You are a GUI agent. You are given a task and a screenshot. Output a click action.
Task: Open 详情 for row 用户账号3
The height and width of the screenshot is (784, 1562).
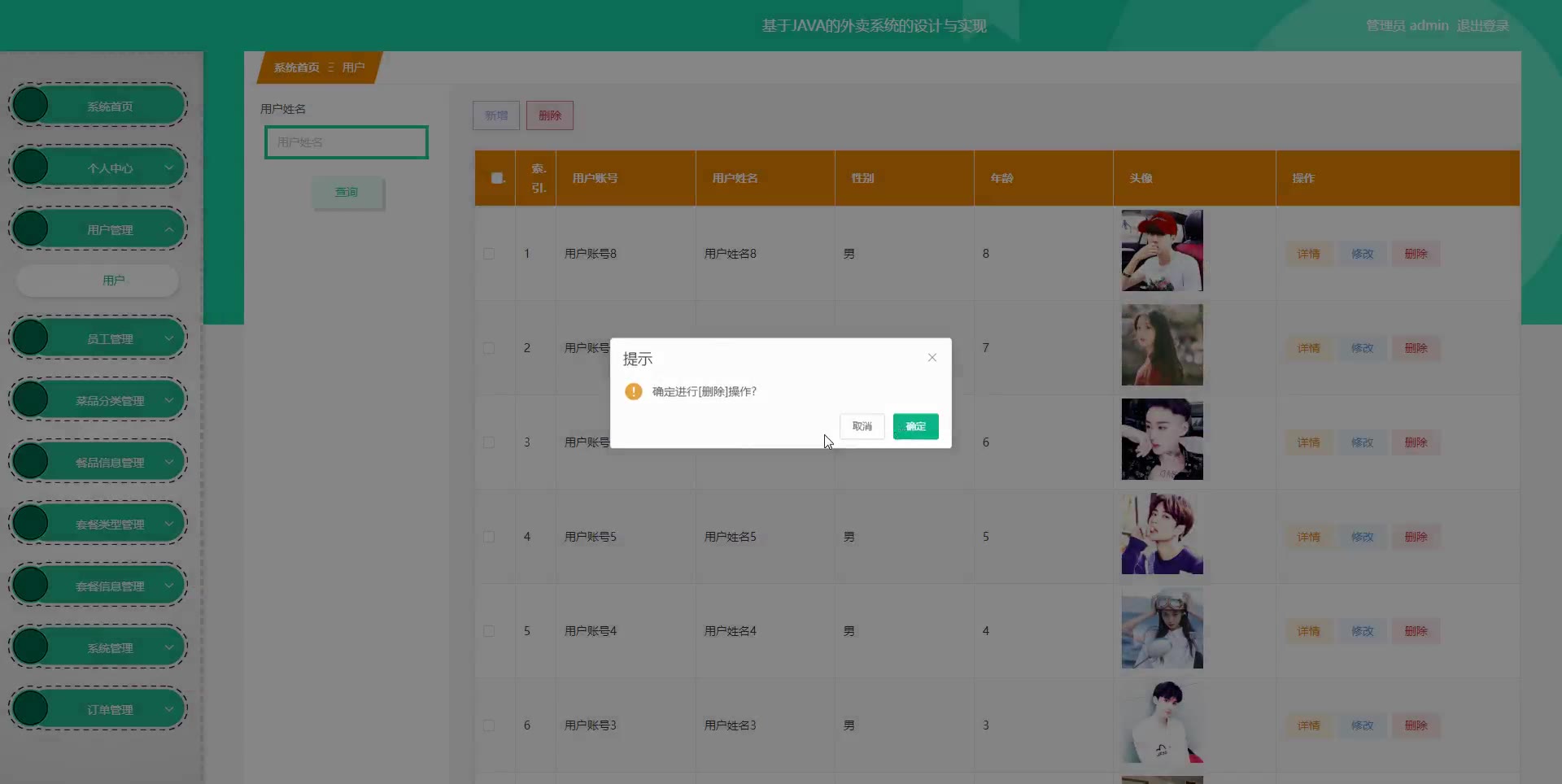tap(1309, 725)
